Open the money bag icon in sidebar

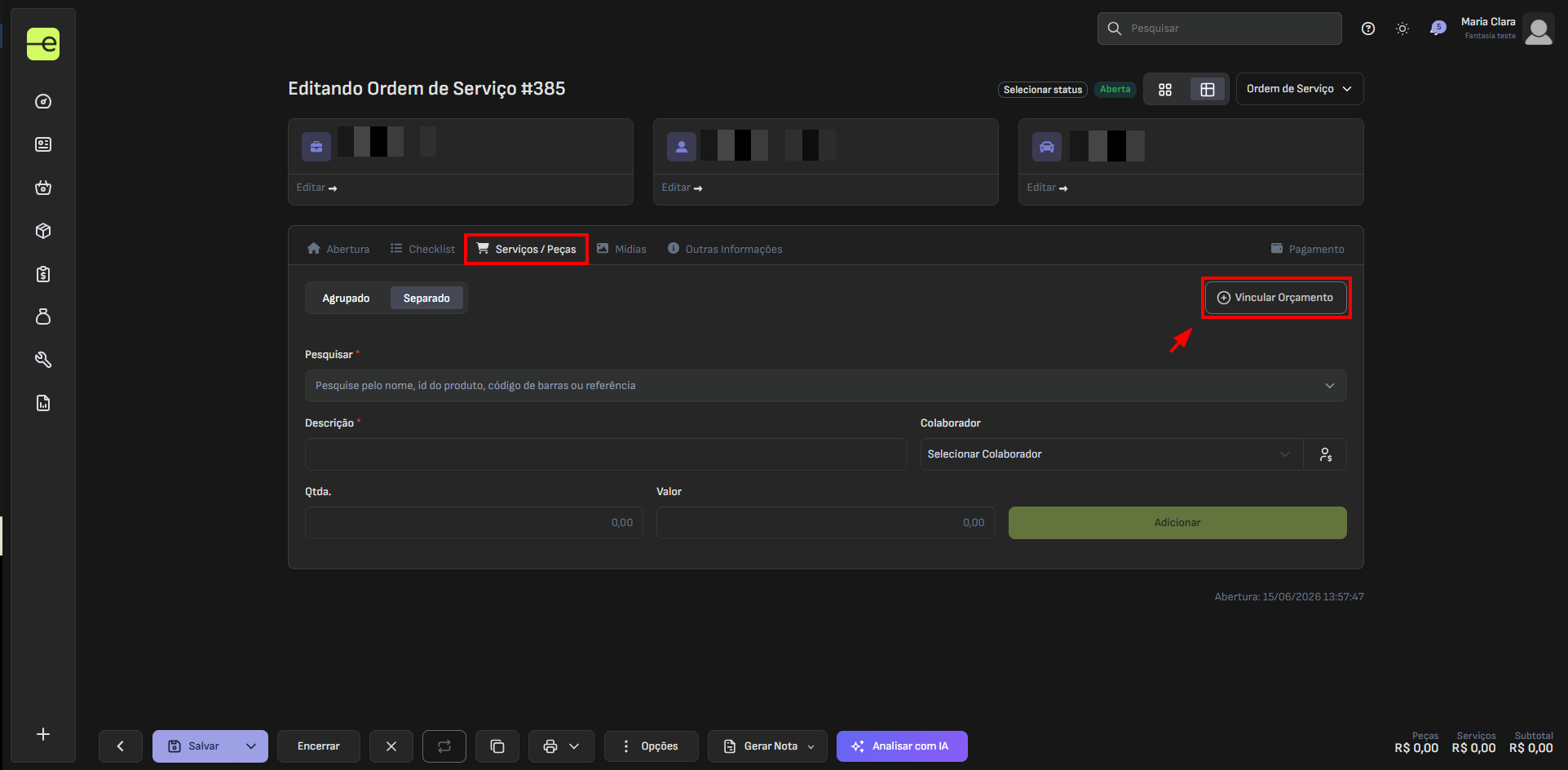pos(43,316)
